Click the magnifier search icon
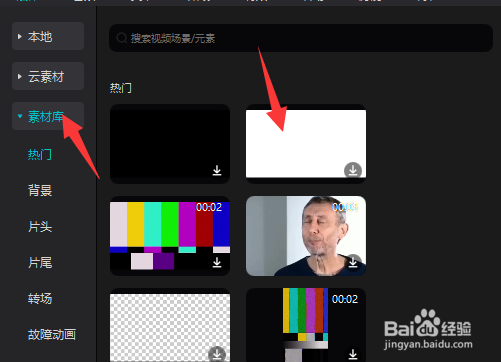 (122, 38)
